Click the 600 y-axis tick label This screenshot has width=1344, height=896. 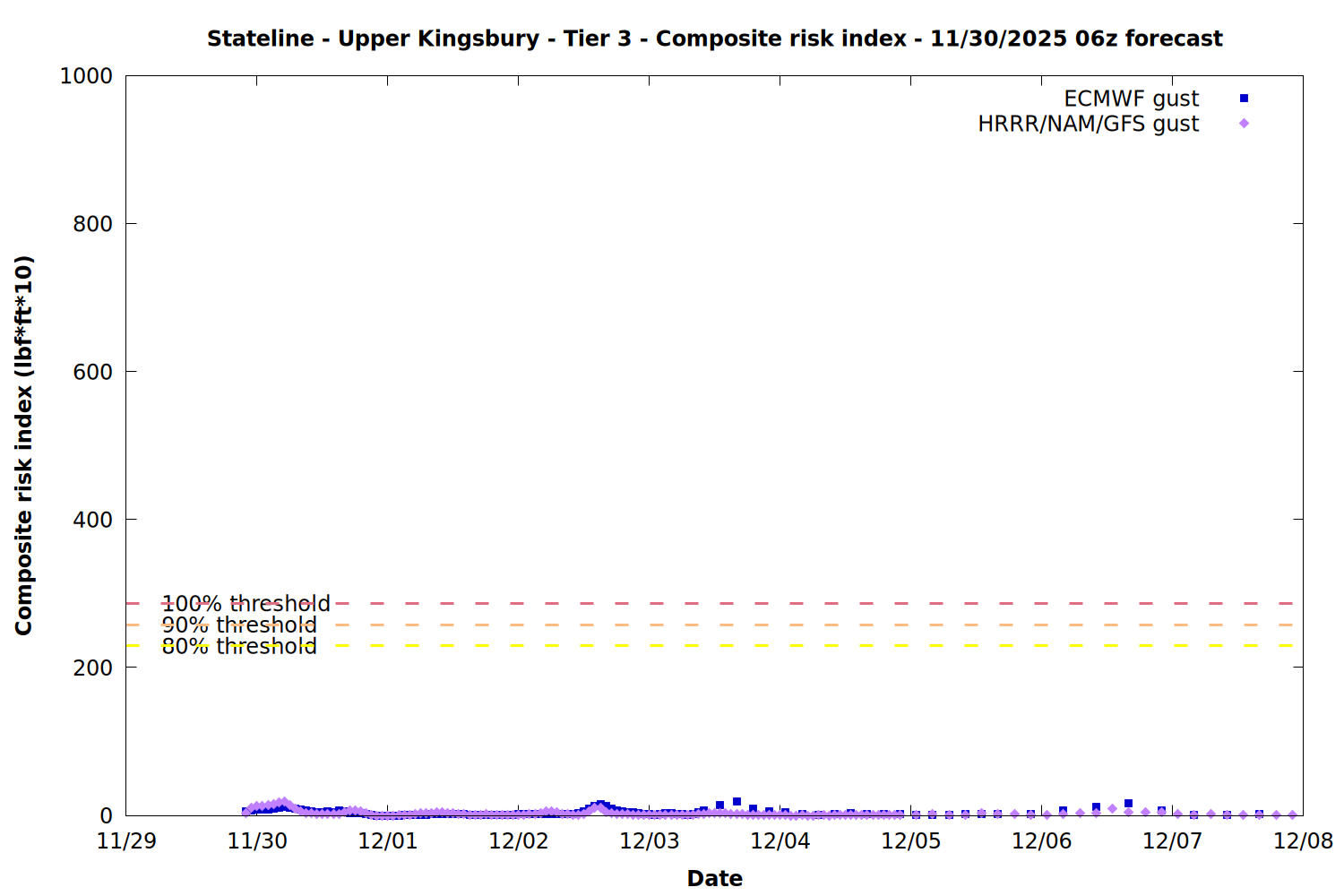tap(92, 372)
